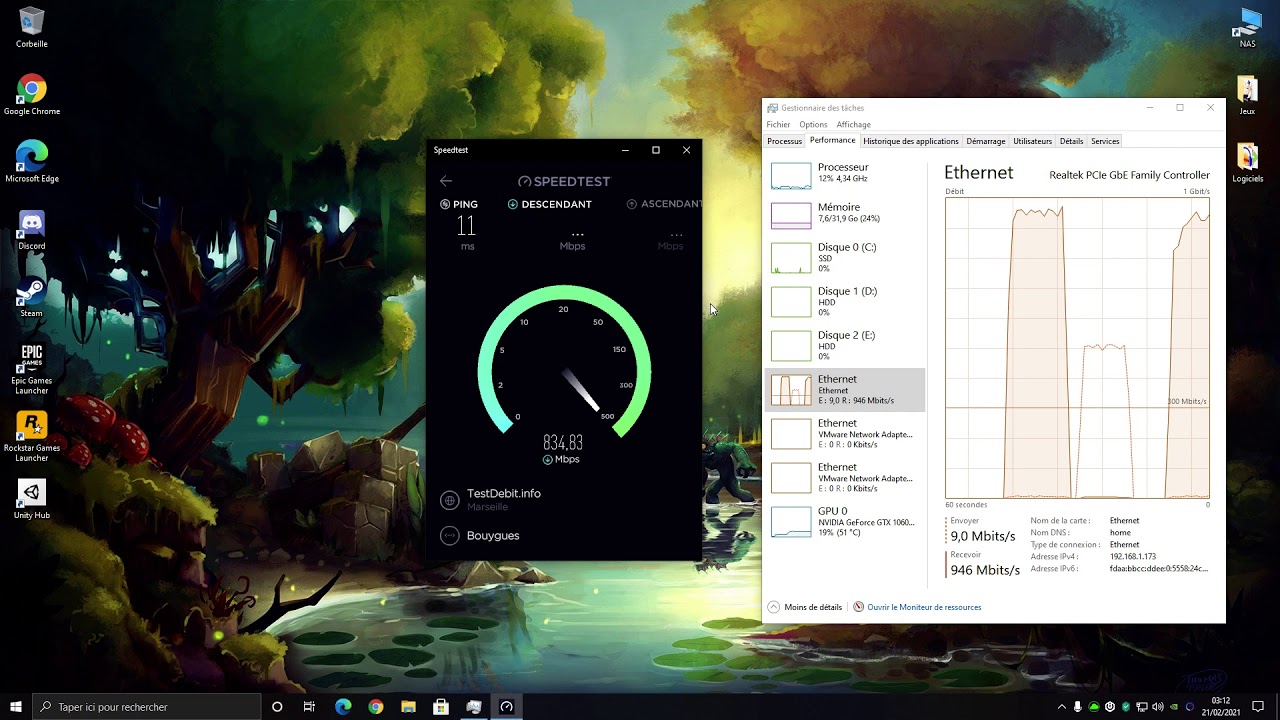Open Microsoft Store from the taskbar

pos(441,707)
